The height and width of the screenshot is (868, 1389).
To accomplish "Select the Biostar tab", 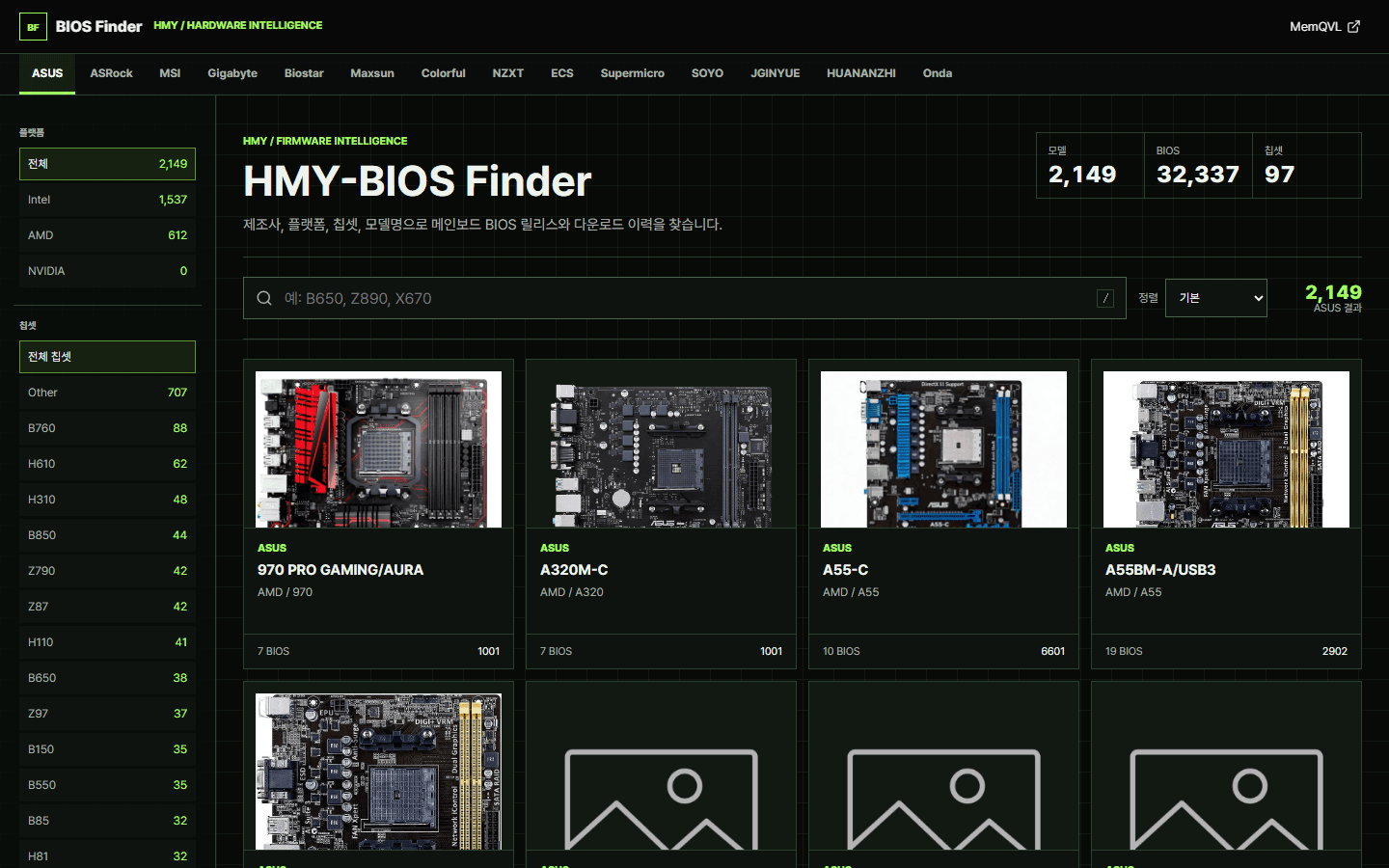I will (x=304, y=73).
